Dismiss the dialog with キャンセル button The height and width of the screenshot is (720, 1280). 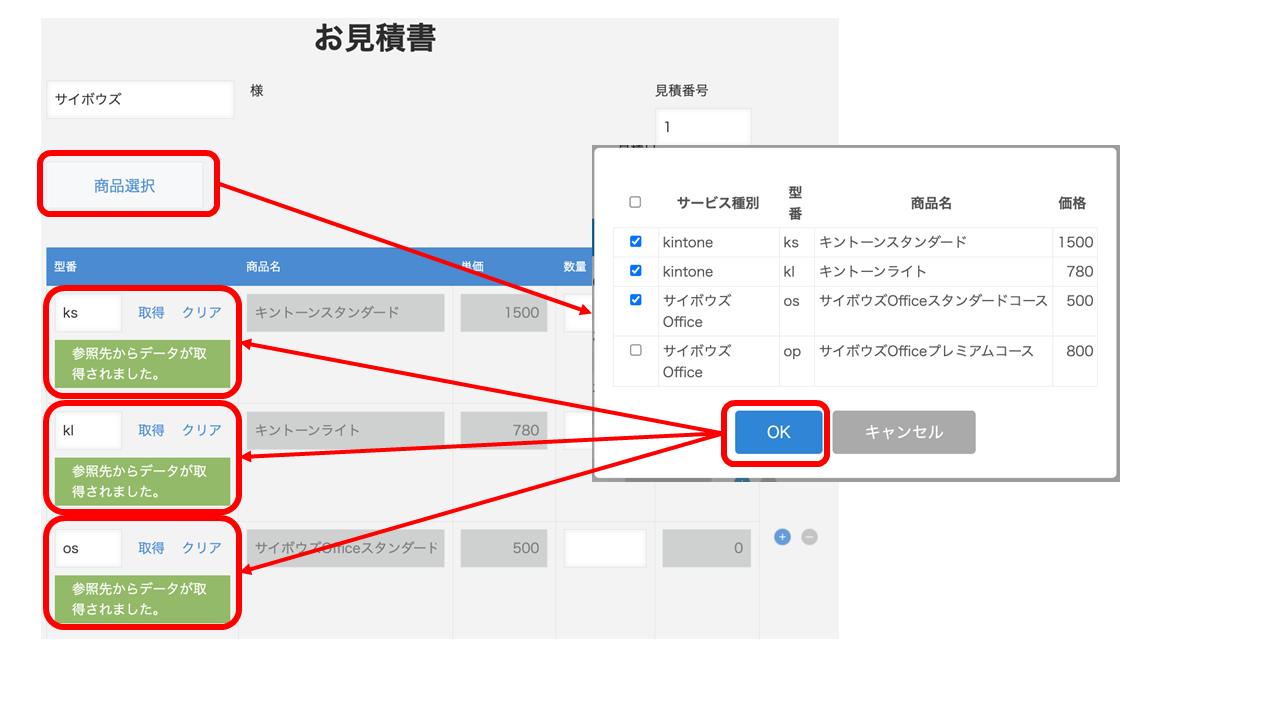click(904, 432)
